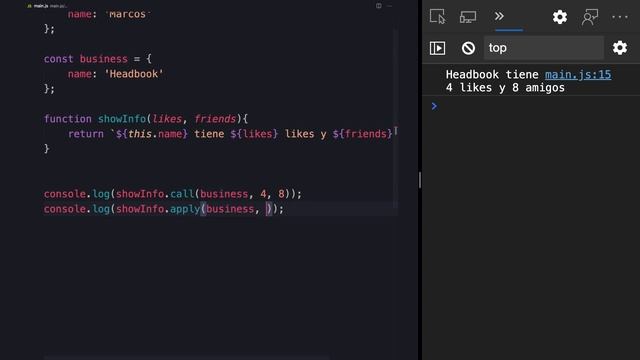The image size is (640, 360).
Task: Click the 'likes' parameter in function signature
Action: pos(167,119)
